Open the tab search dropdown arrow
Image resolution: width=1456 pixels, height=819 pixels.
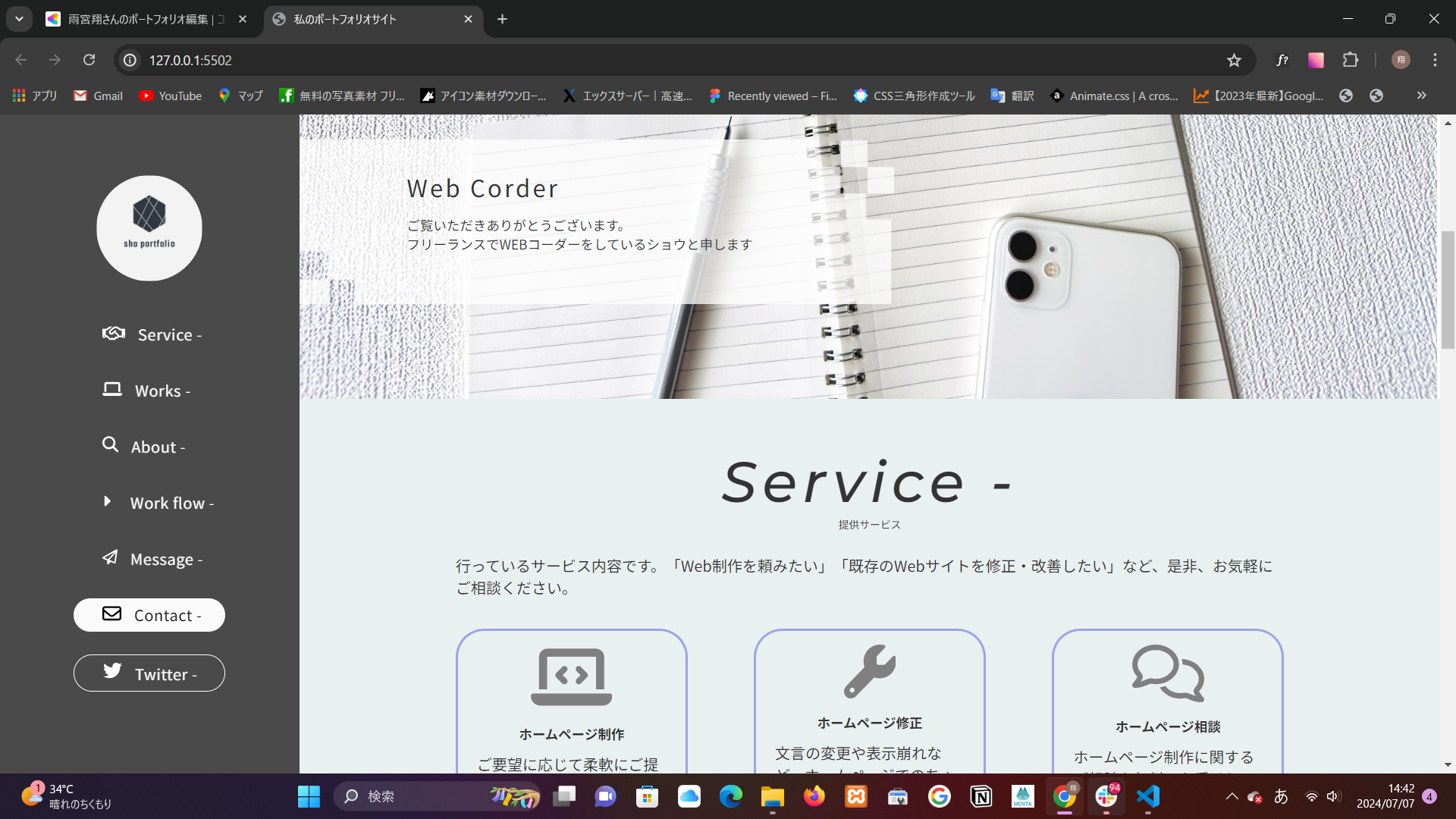tap(19, 19)
